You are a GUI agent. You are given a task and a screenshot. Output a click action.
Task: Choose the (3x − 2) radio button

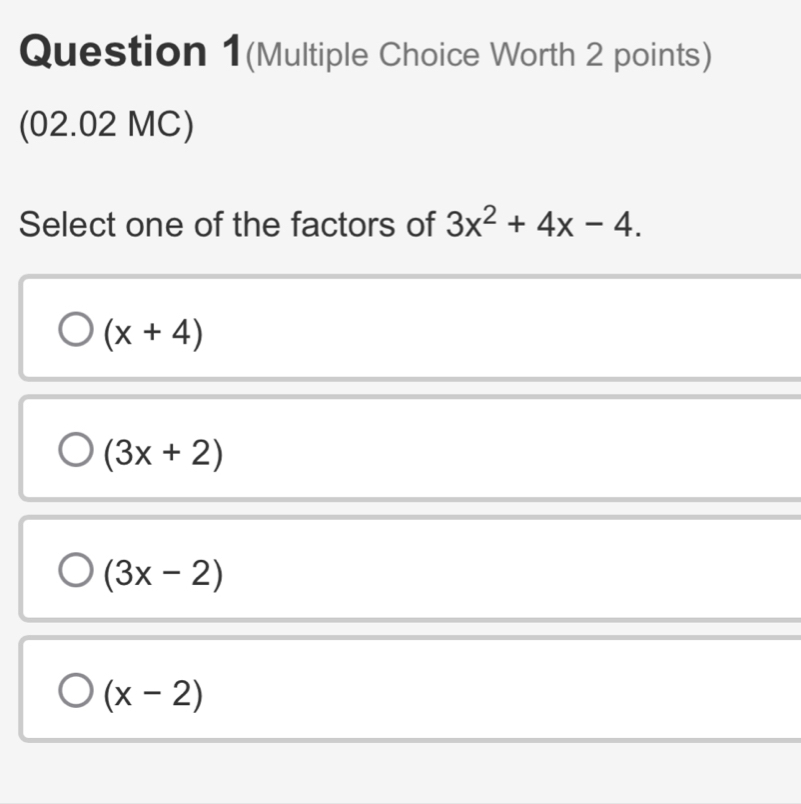(x=75, y=571)
